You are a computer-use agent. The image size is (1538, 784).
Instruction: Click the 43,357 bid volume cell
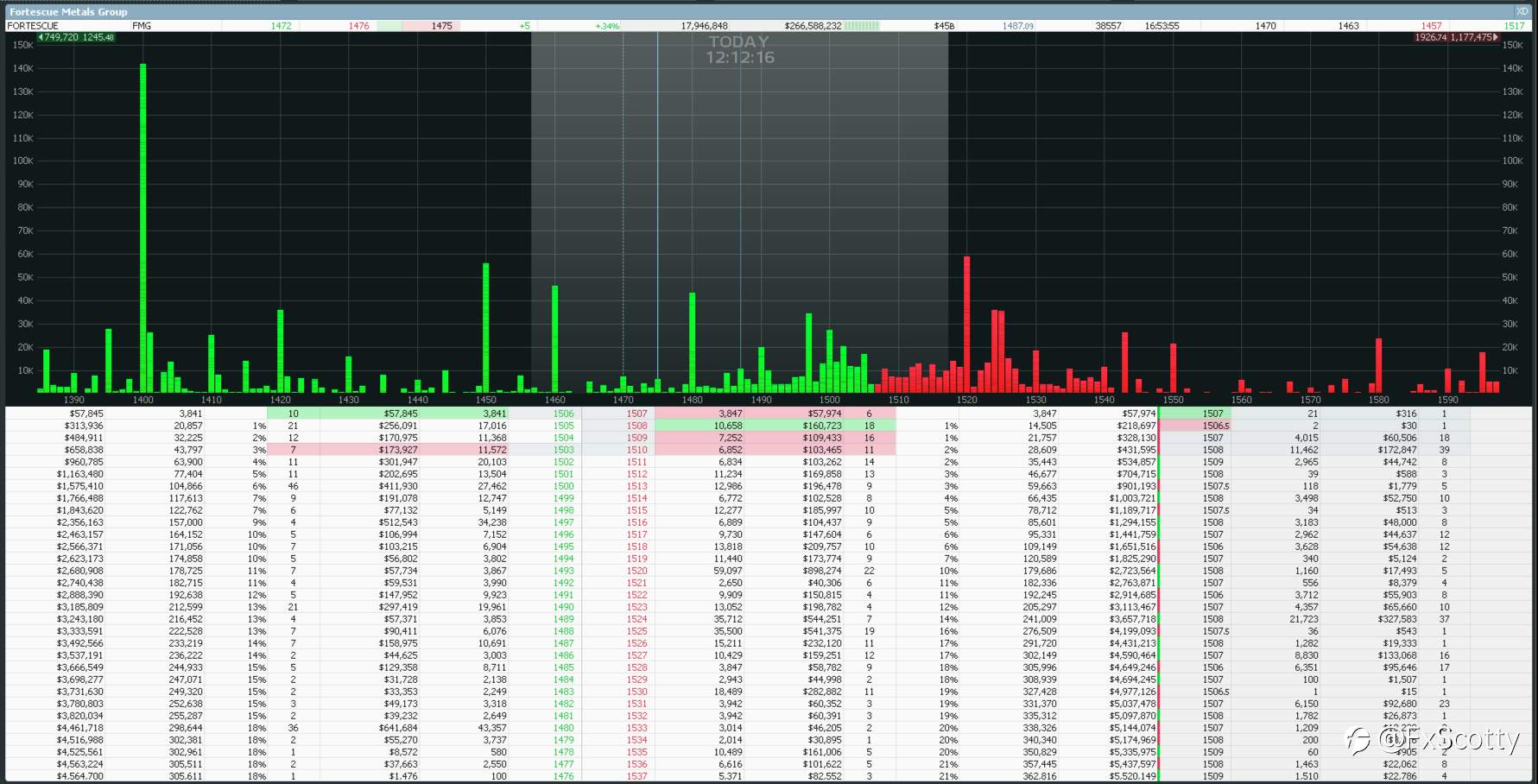492,728
